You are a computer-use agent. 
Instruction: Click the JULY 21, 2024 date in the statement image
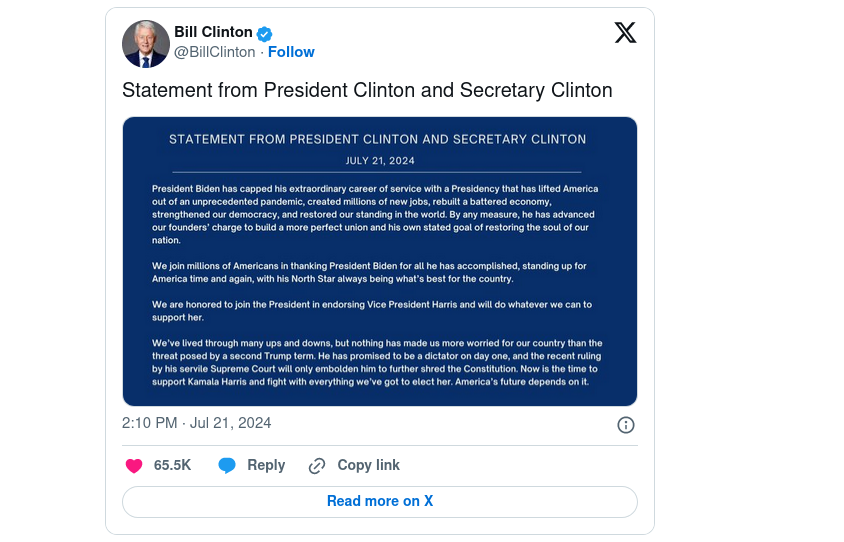point(380,161)
